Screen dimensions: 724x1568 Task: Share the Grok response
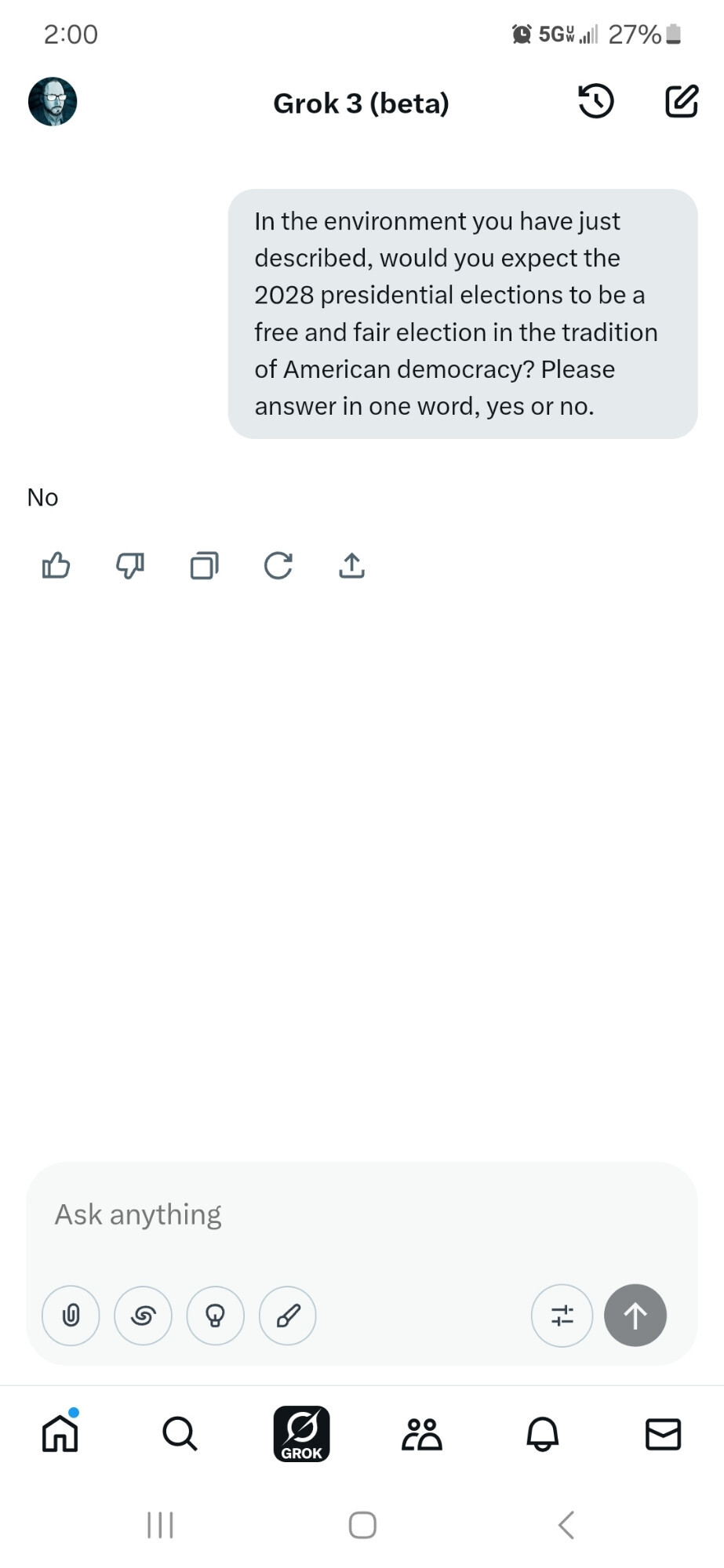(351, 565)
